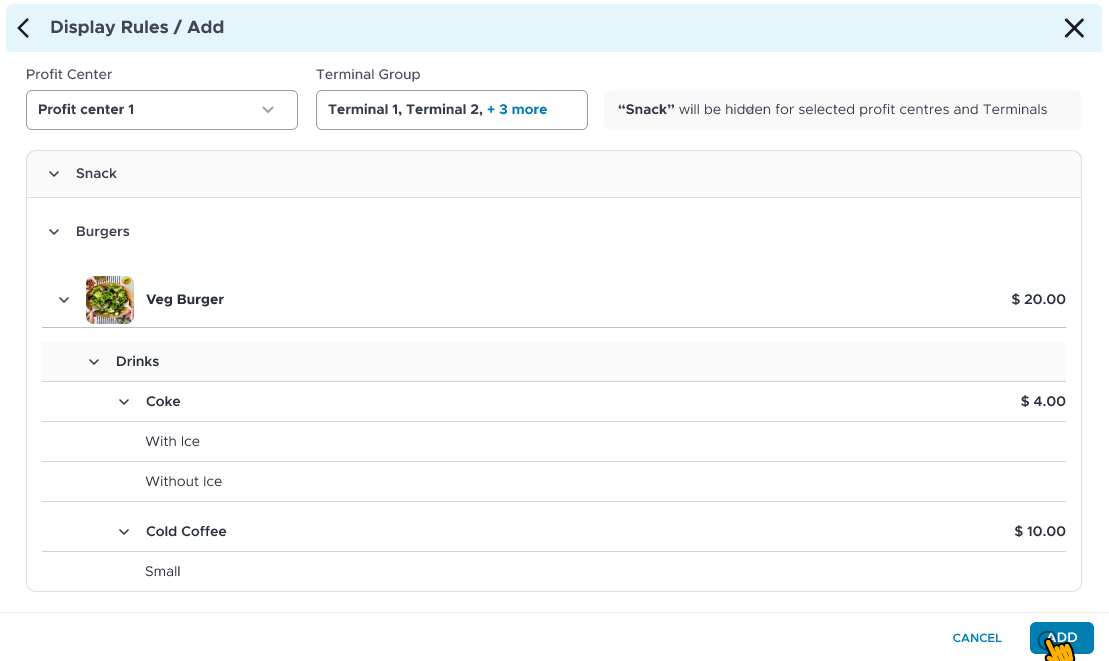Click the Cancel button
Image resolution: width=1109 pixels, height=661 pixels.
(977, 638)
